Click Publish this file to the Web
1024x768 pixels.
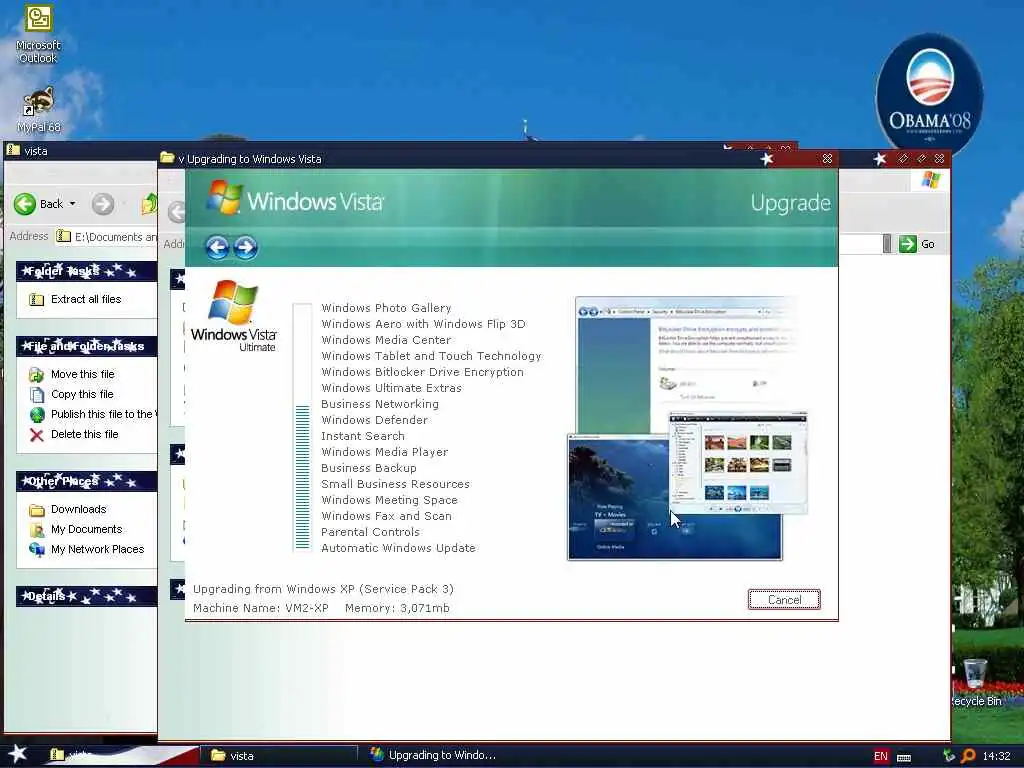click(103, 414)
